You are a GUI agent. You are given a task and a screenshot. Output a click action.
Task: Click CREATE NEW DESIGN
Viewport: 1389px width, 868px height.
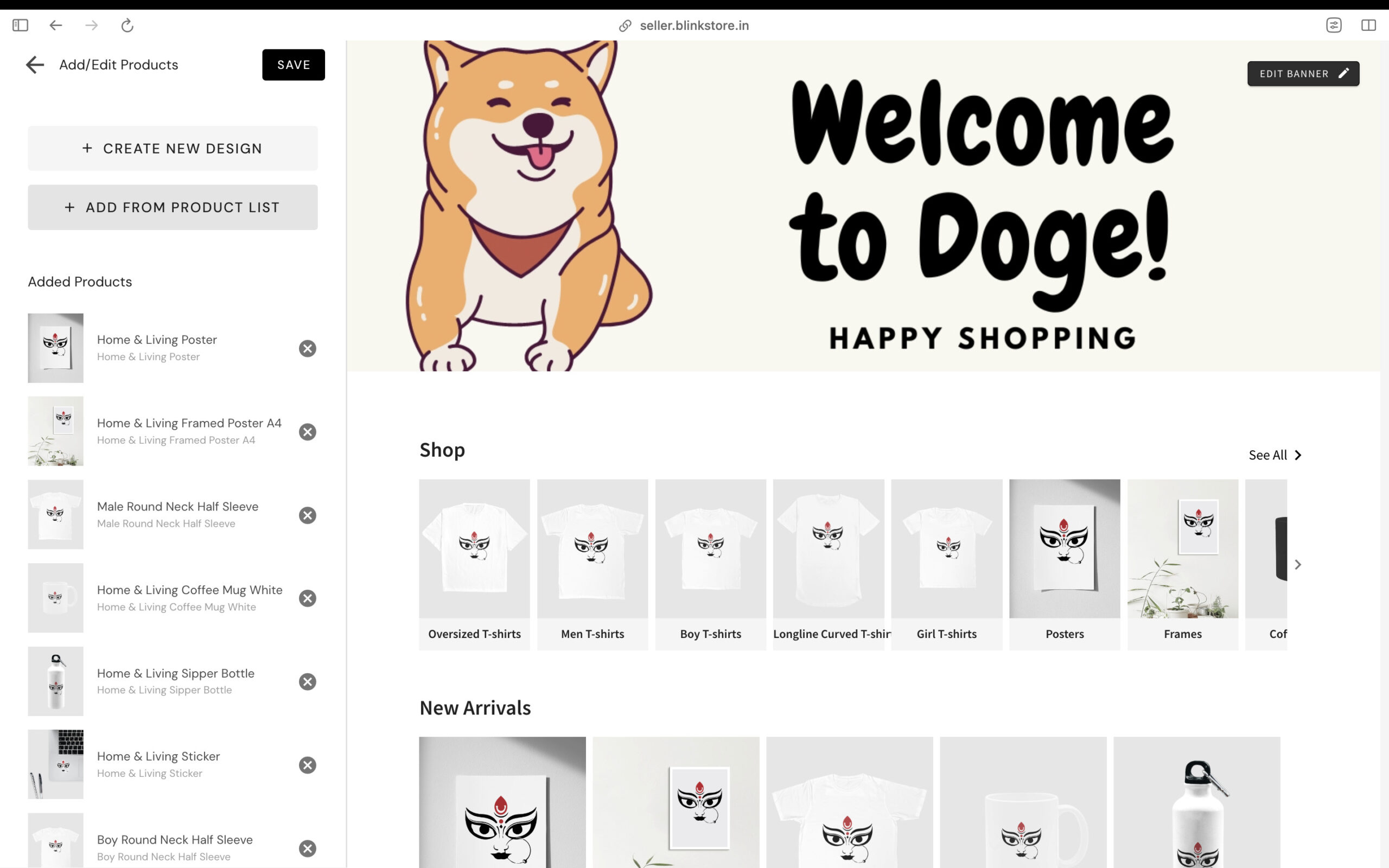[173, 148]
